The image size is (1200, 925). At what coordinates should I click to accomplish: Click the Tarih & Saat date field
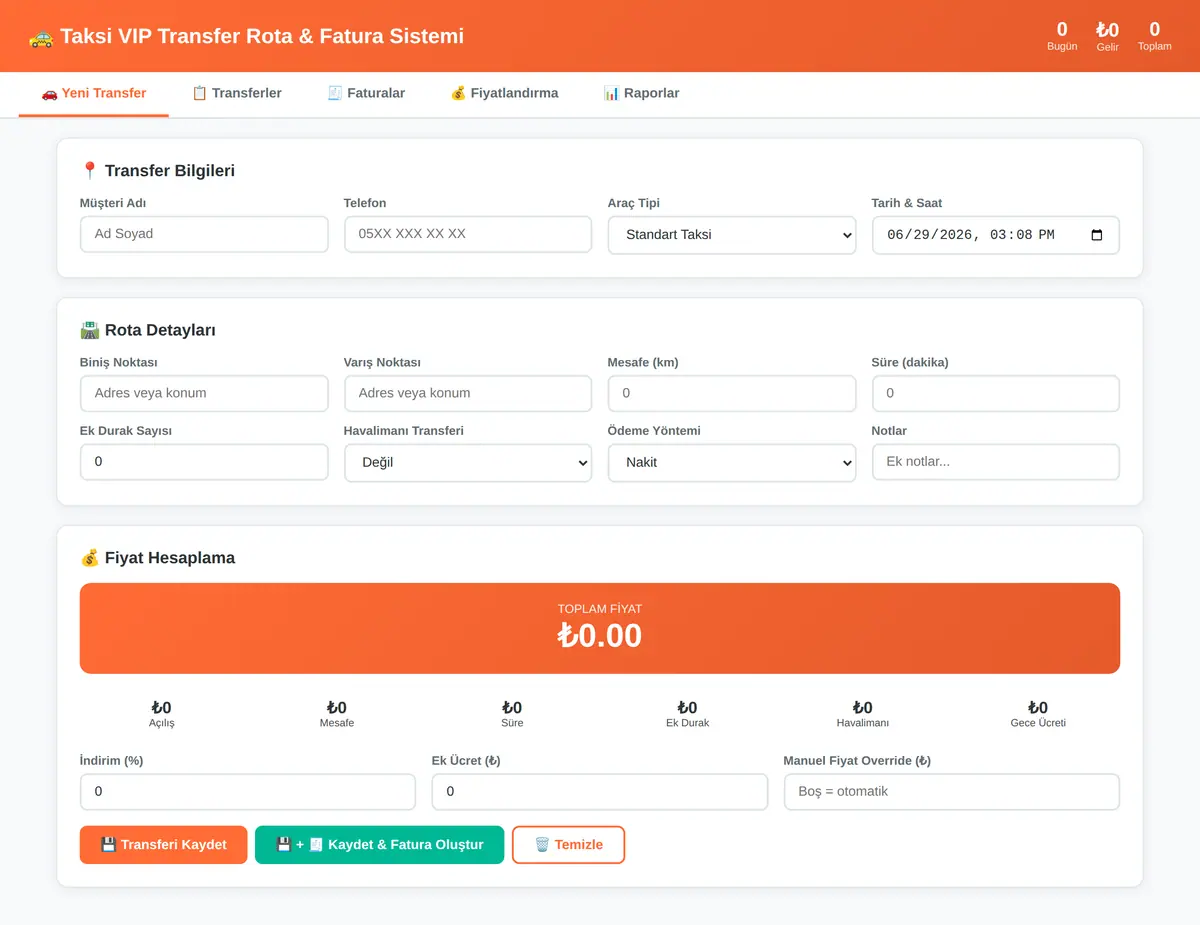pos(996,235)
